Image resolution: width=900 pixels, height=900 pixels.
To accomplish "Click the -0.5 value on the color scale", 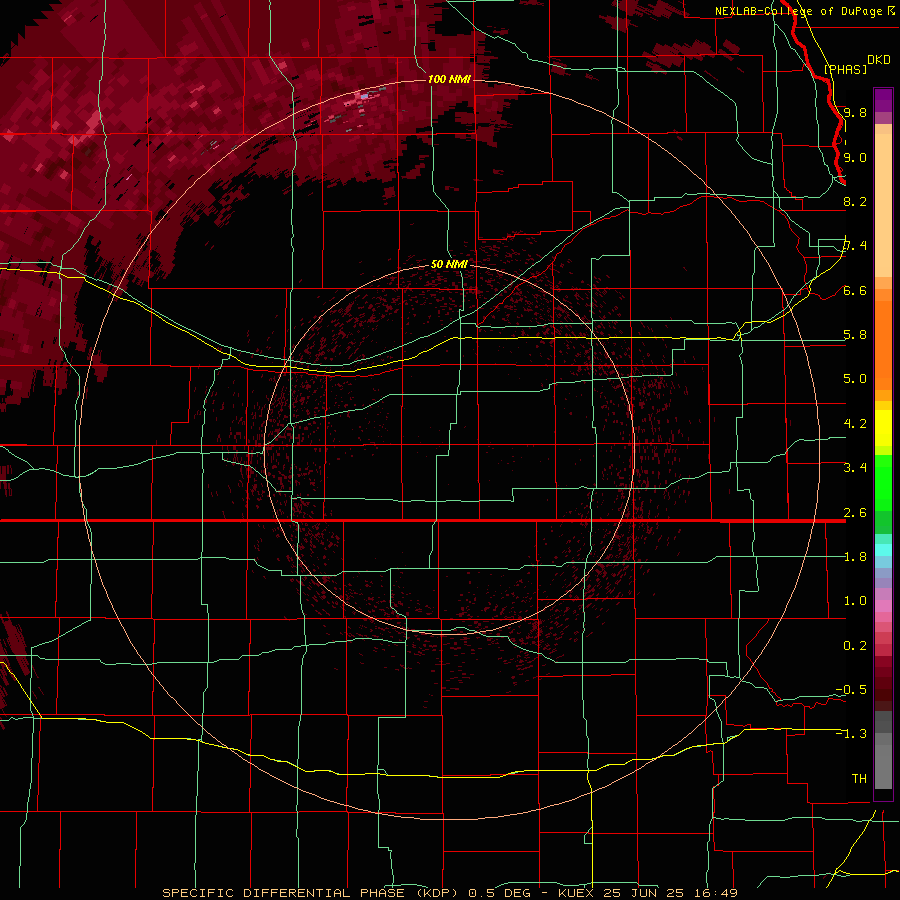I will tap(851, 690).
